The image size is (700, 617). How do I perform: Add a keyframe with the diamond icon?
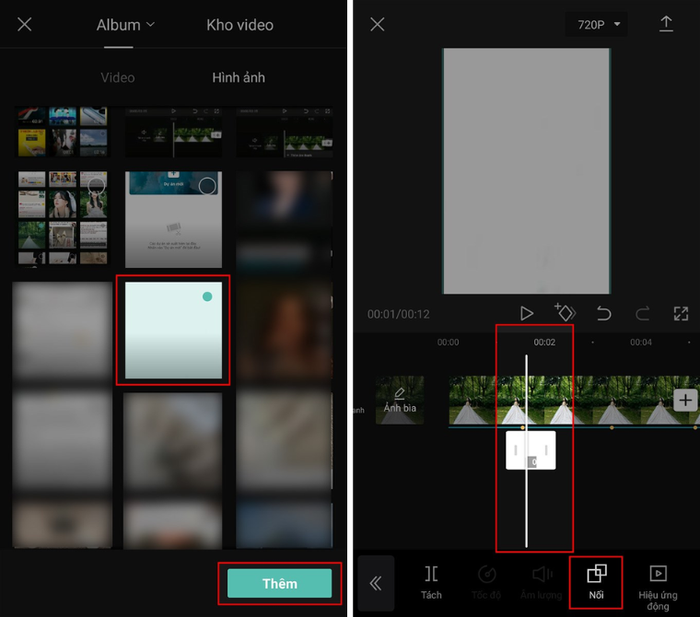tap(564, 313)
